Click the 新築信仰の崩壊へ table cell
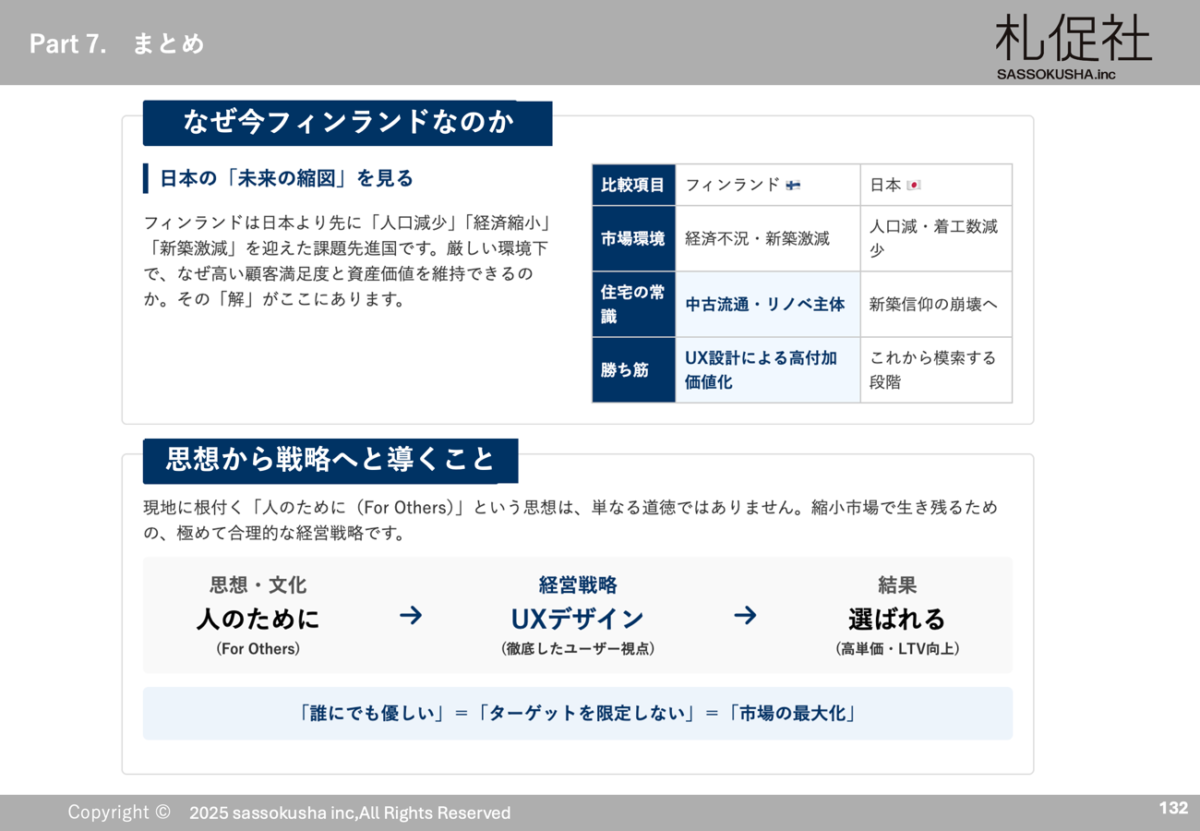This screenshot has width=1200, height=831. click(x=934, y=304)
